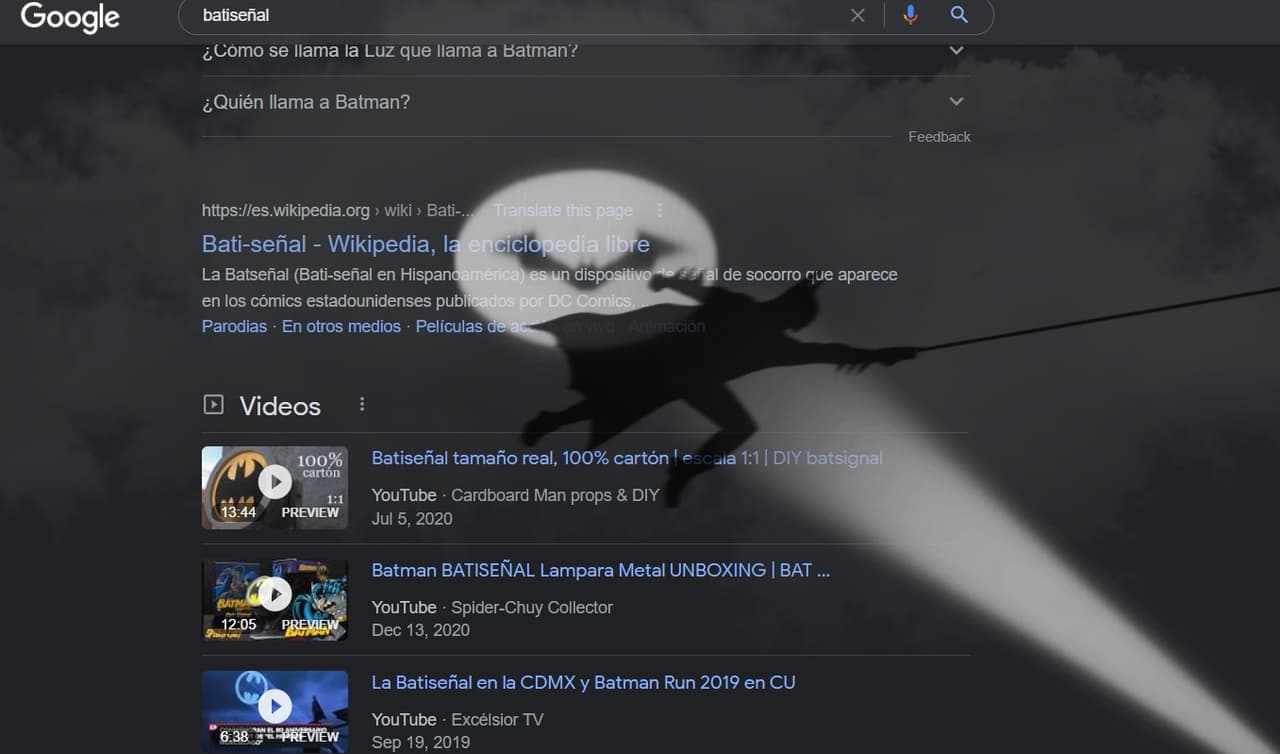Screen dimensions: 1280x754
Task: Click the Google logo
Action: point(68,17)
